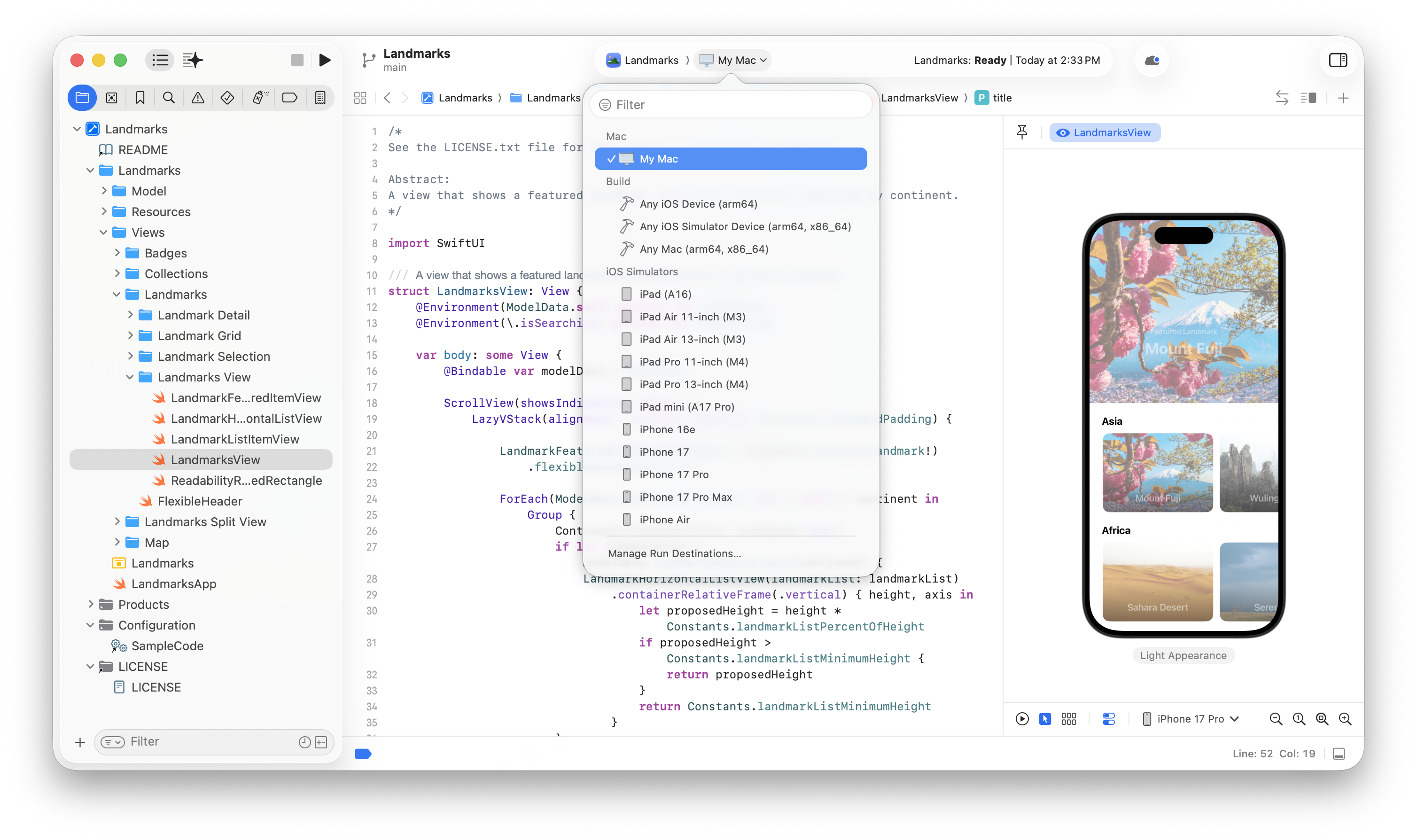The height and width of the screenshot is (840, 1417).
Task: Zoom canvas to 100 percent
Action: pyautogui.click(x=1299, y=719)
